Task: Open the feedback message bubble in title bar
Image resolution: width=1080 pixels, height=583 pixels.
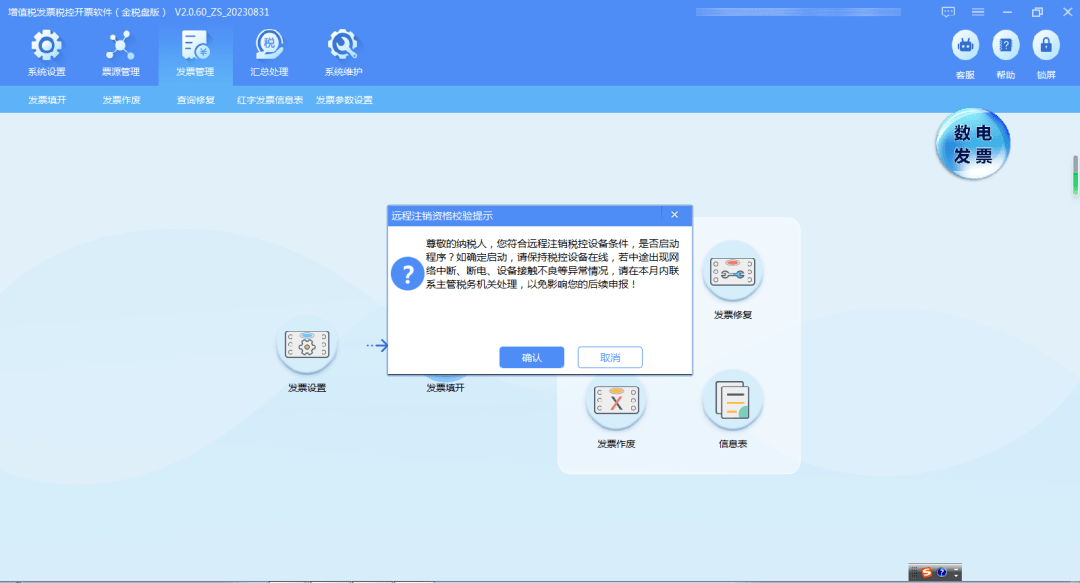Action: tap(947, 12)
